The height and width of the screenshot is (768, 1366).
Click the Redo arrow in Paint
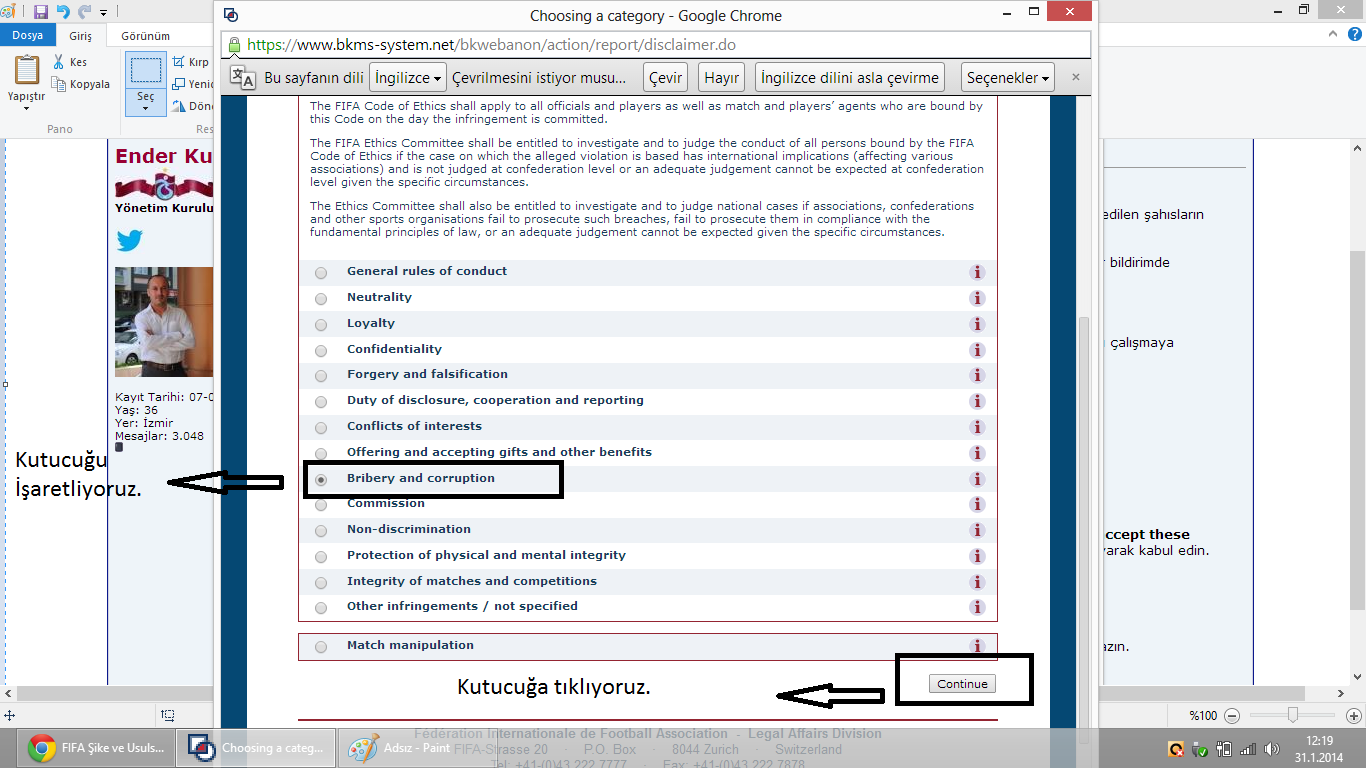(x=84, y=12)
